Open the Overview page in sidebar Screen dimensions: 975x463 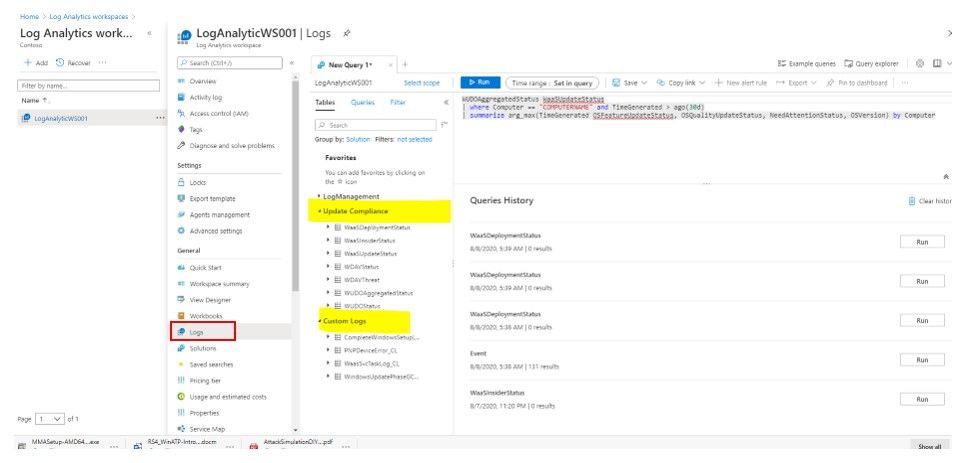click(x=203, y=81)
